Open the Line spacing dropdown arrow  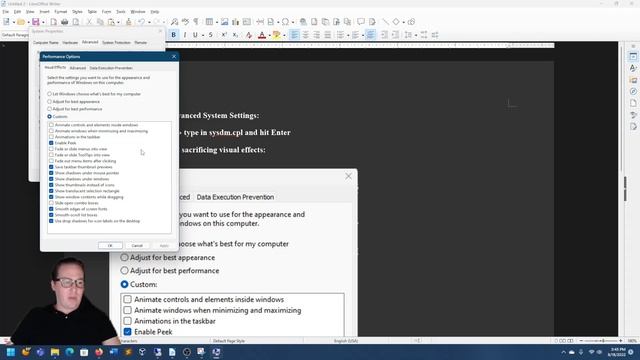click(x=415, y=36)
